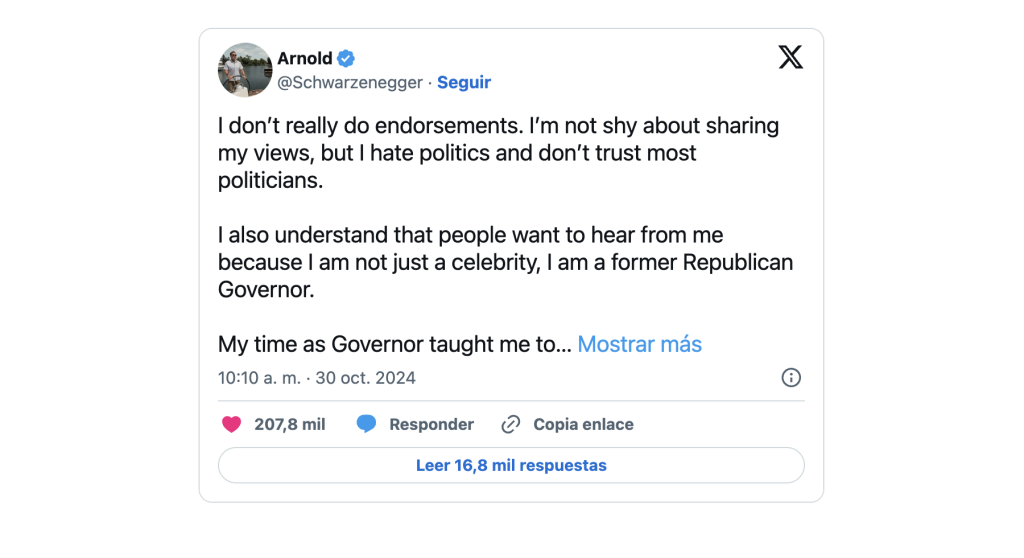Image resolution: width=1024 pixels, height=558 pixels.
Task: Open Arnold's profile picture
Action: click(245, 70)
